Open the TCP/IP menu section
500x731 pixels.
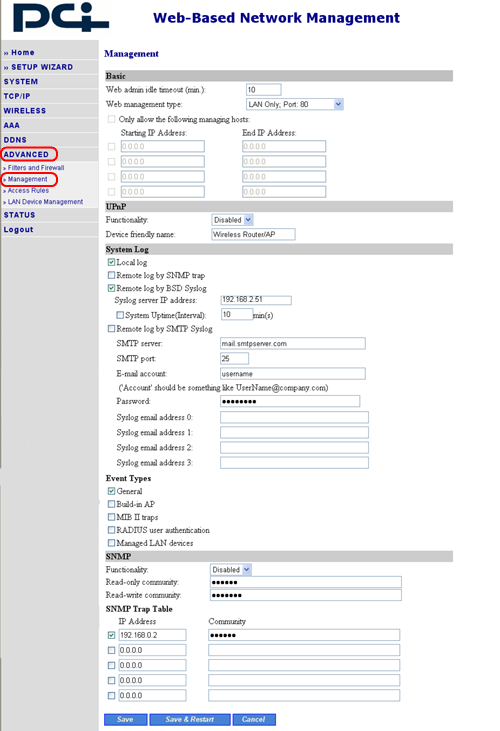17,96
